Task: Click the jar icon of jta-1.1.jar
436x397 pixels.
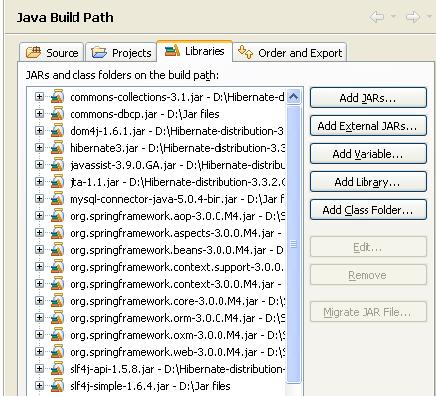Action: coord(57,182)
